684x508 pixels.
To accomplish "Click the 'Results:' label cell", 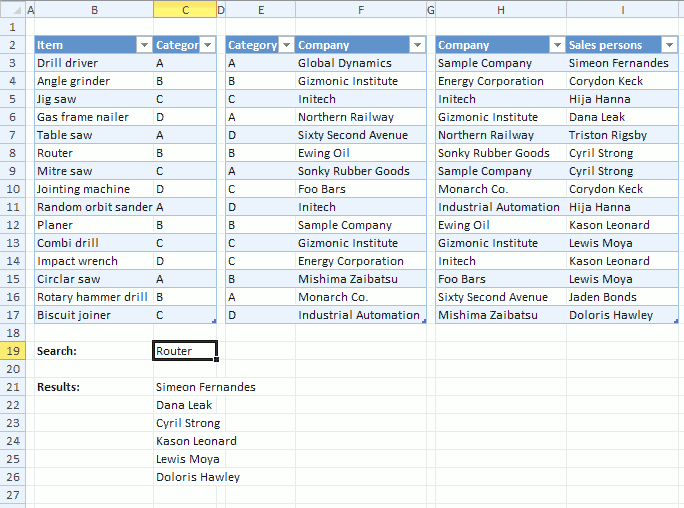I will [94, 387].
